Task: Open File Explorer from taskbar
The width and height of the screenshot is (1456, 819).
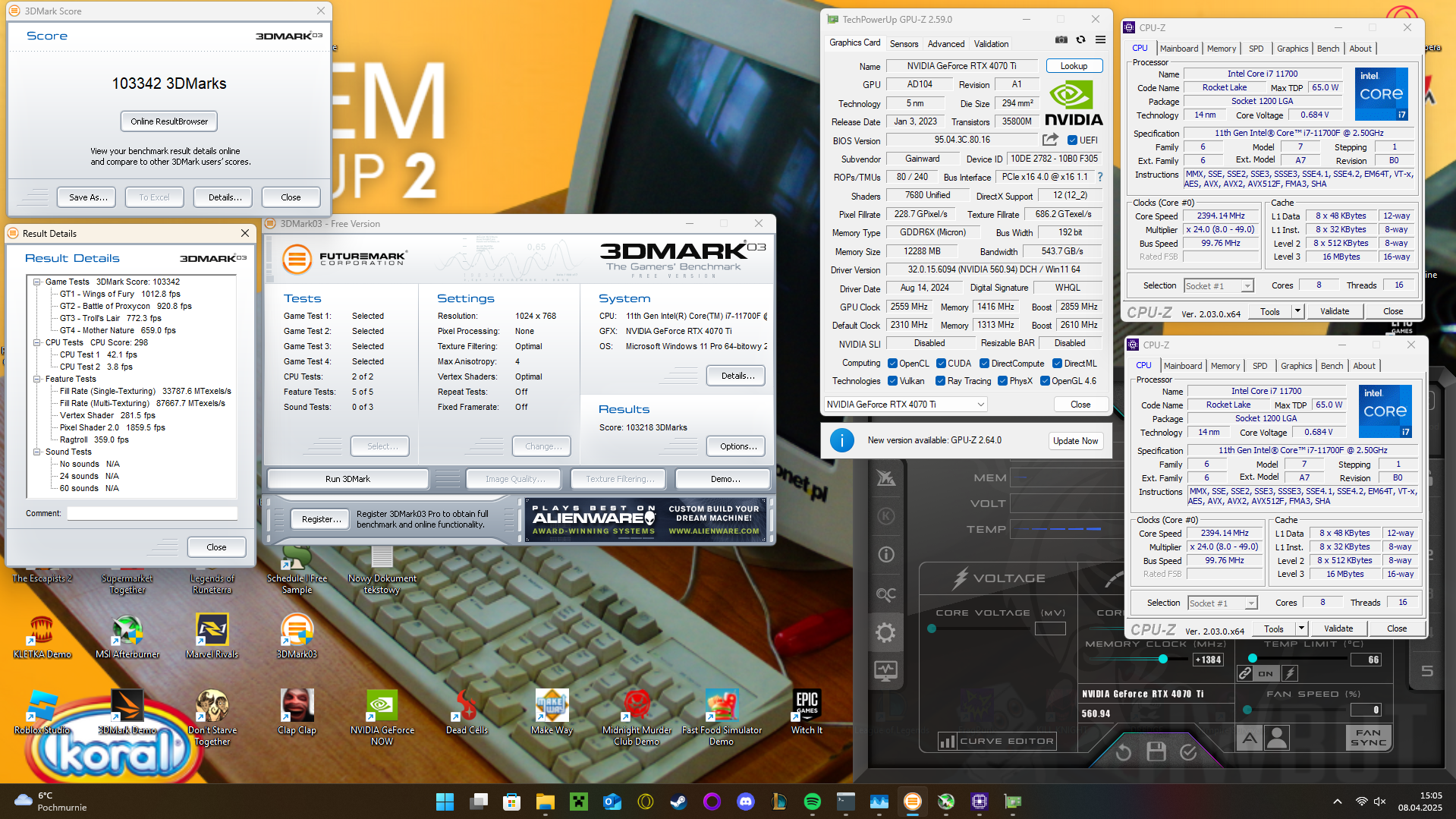Action: pos(545,802)
